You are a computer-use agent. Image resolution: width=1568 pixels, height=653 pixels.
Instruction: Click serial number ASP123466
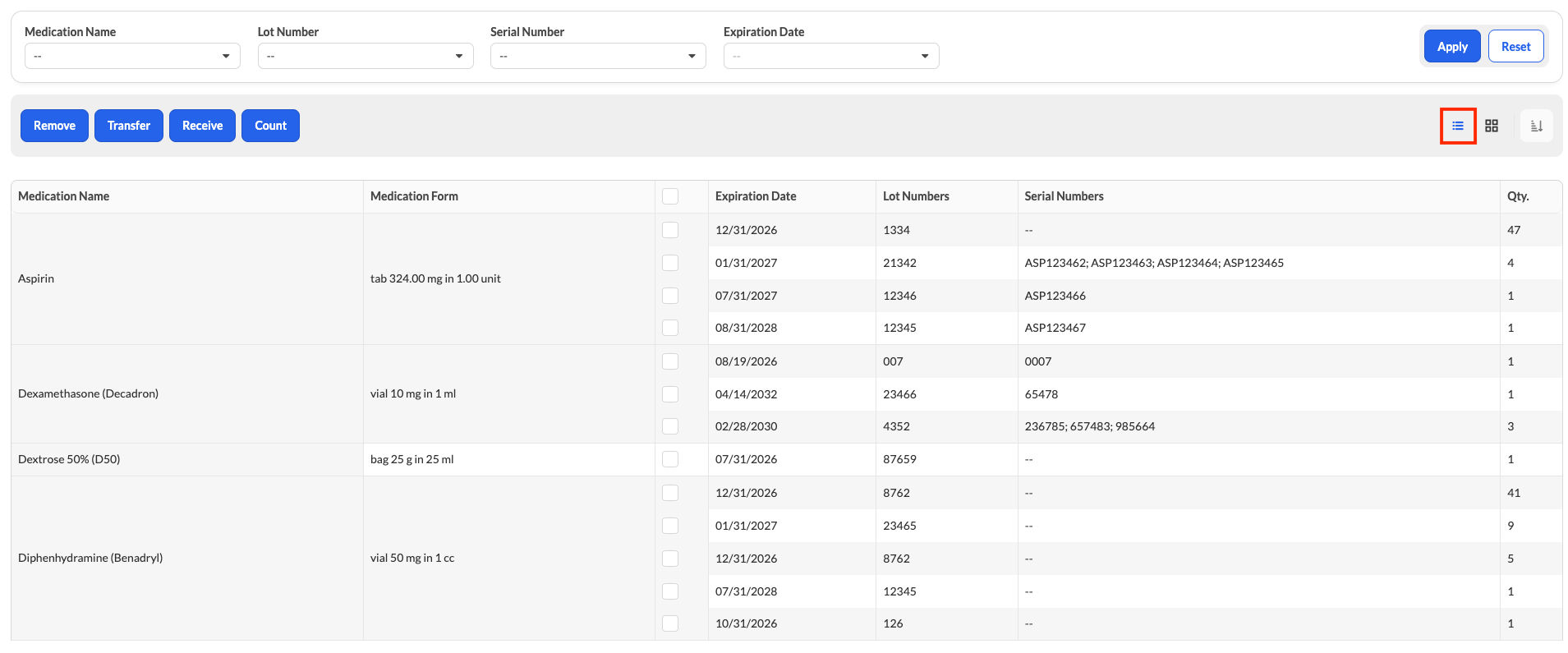[x=1055, y=296]
